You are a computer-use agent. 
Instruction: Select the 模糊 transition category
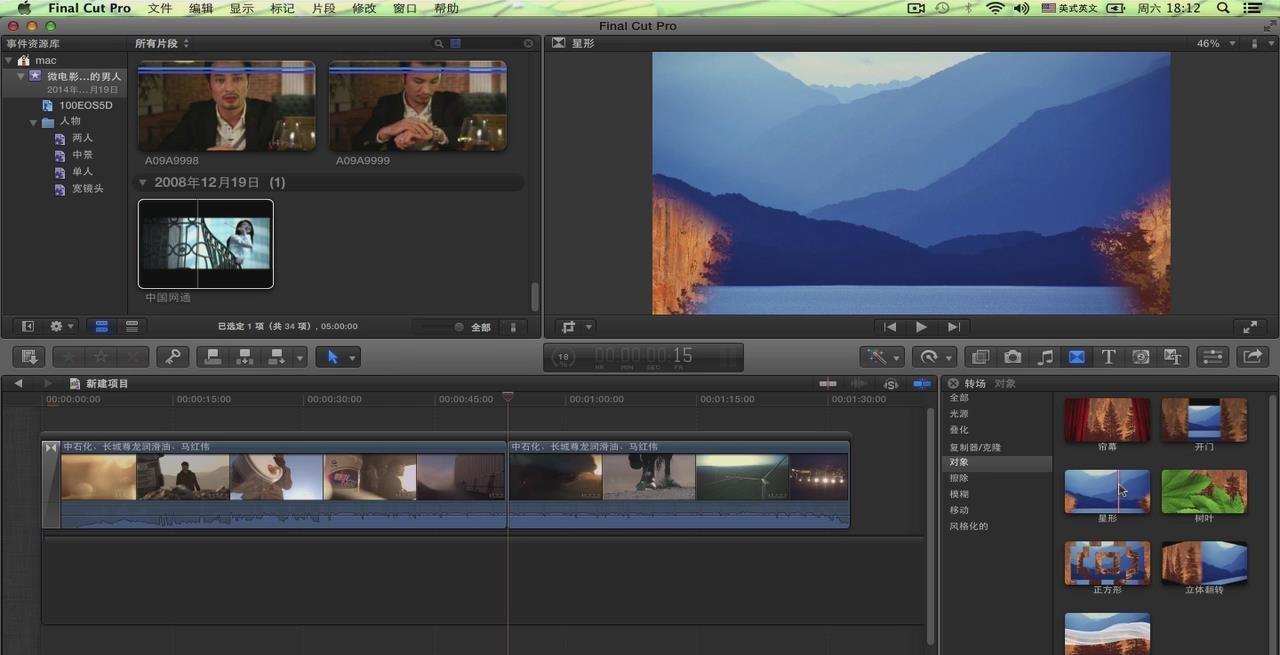coord(959,494)
